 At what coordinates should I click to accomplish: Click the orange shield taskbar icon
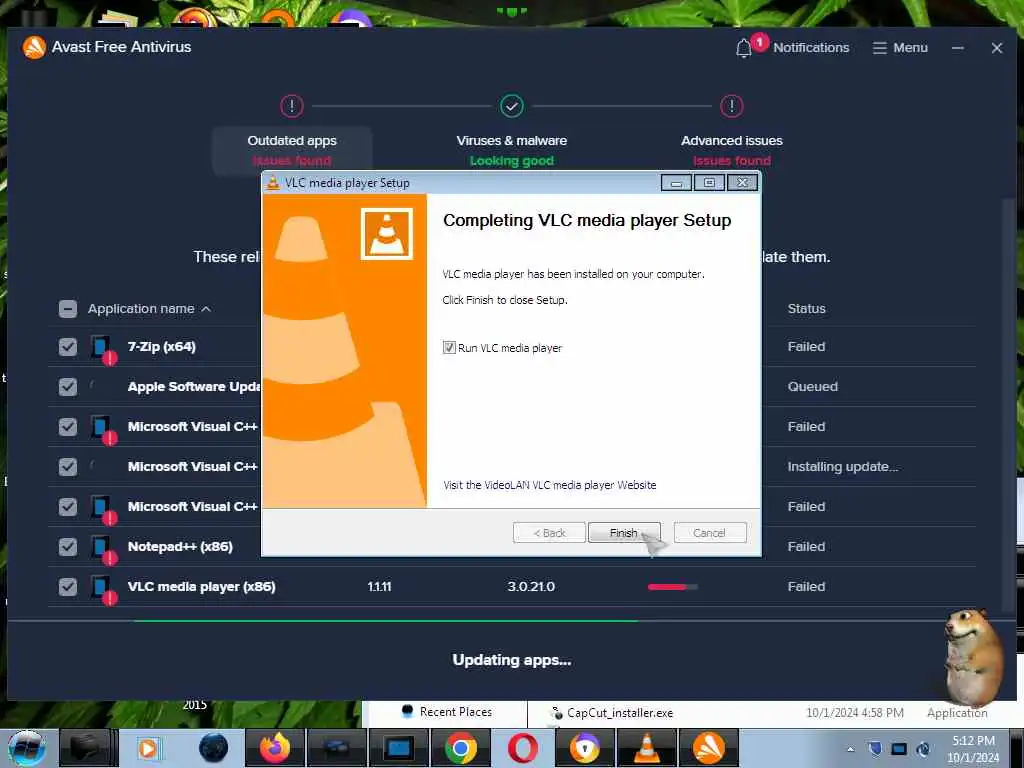[584, 748]
